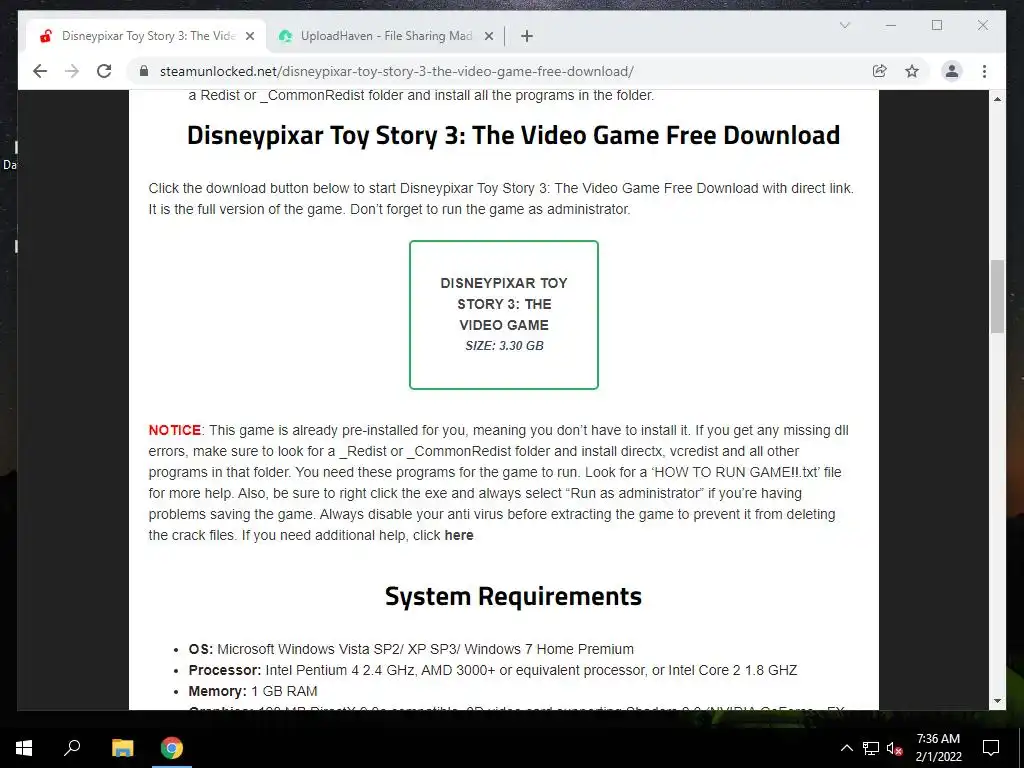Open the Chrome profile avatar
Screen dimensions: 1024x768
(952, 71)
